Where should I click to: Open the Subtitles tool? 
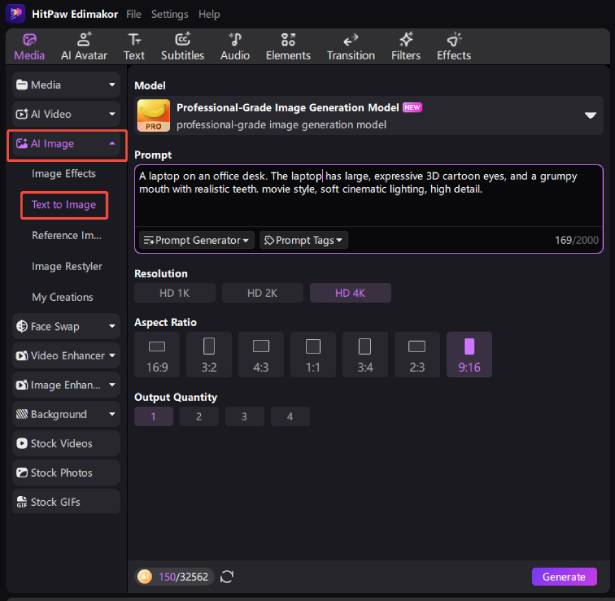click(182, 47)
